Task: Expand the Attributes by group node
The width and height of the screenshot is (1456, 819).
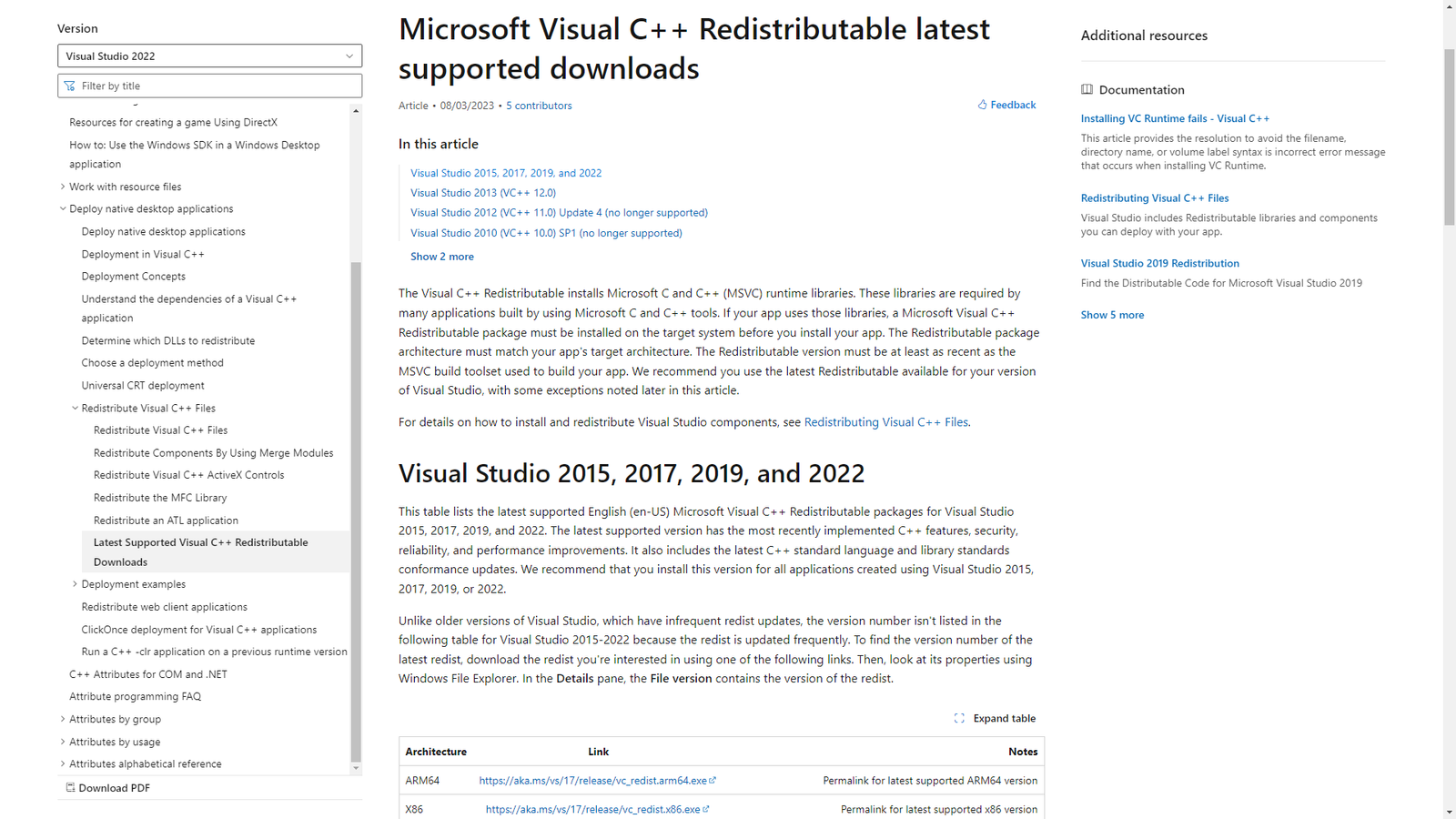Action: (63, 719)
